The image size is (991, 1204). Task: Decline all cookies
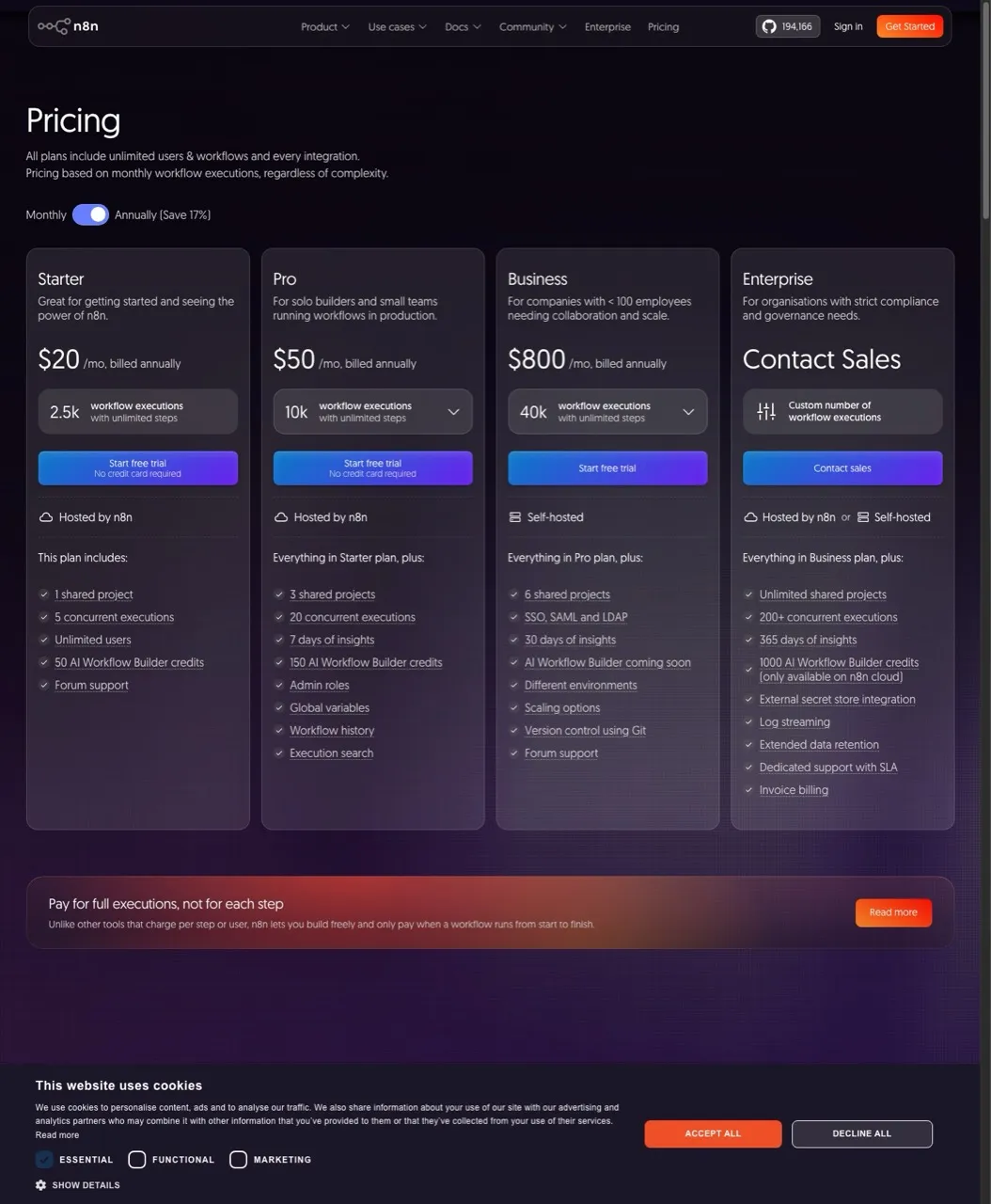point(861,1133)
